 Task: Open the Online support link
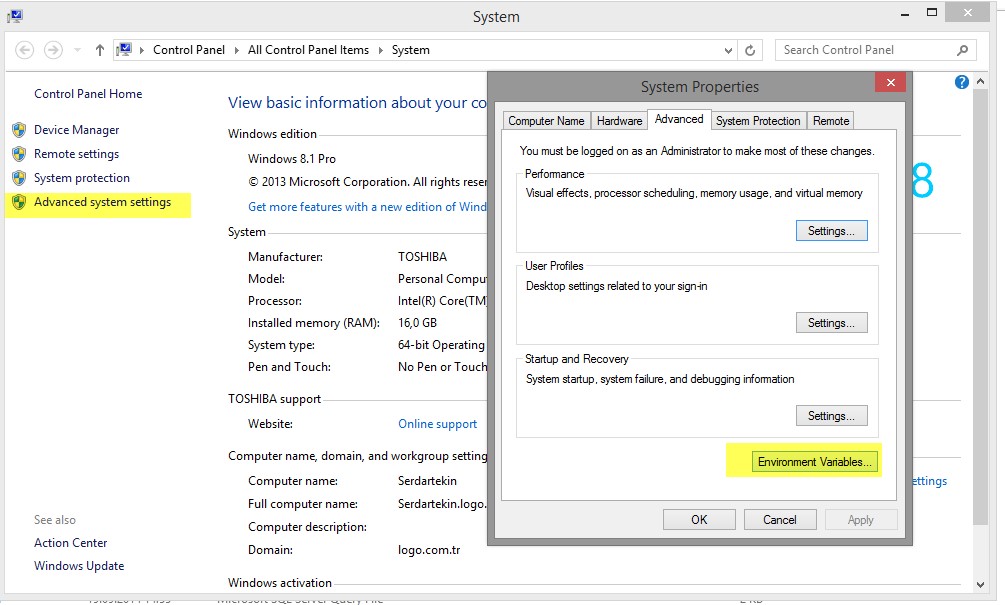[437, 424]
